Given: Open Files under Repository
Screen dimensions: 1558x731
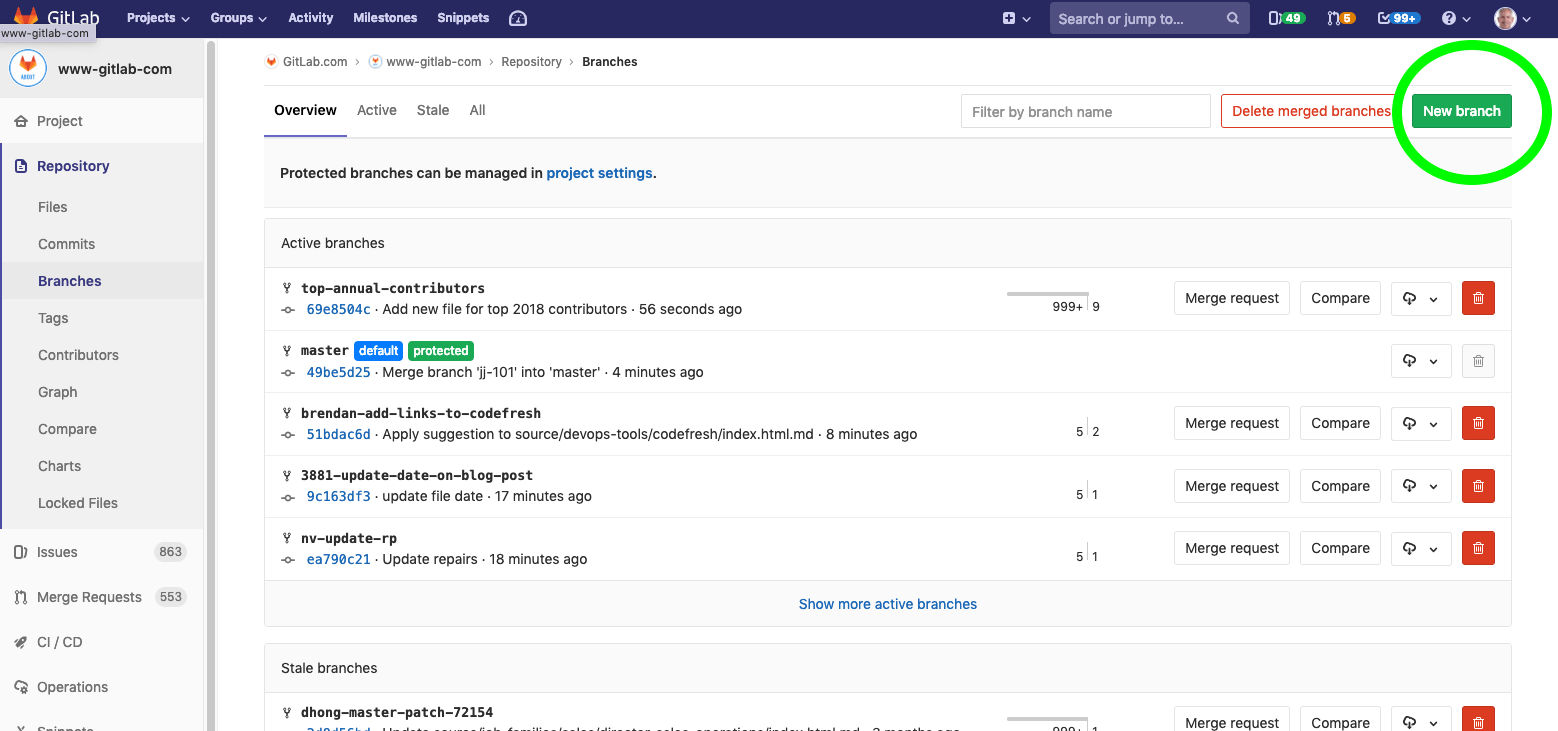Looking at the screenshot, I should pyautogui.click(x=53, y=207).
